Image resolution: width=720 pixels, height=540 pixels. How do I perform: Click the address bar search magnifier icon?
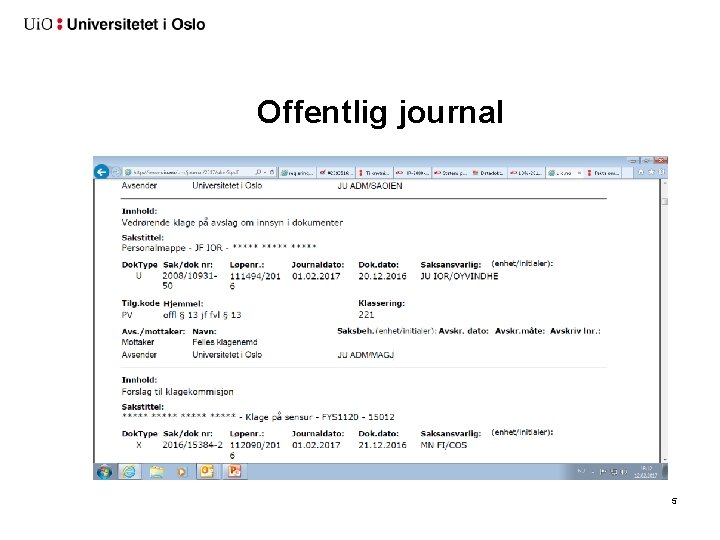pos(258,172)
